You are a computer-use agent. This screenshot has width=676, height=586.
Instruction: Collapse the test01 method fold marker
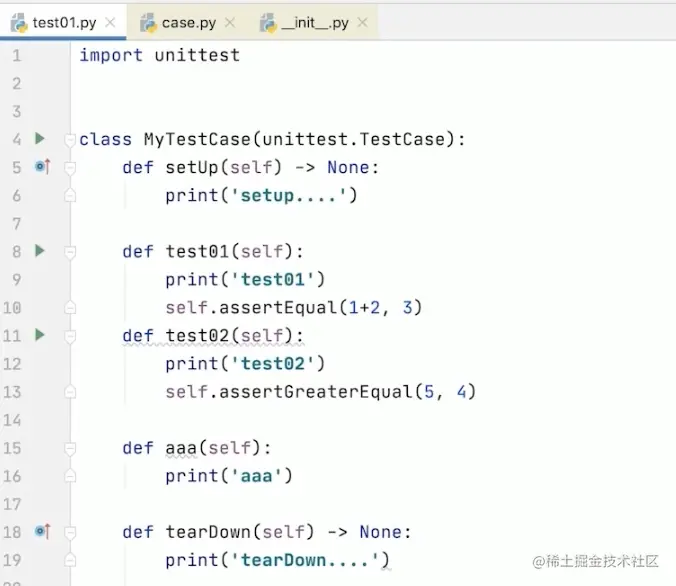click(70, 252)
